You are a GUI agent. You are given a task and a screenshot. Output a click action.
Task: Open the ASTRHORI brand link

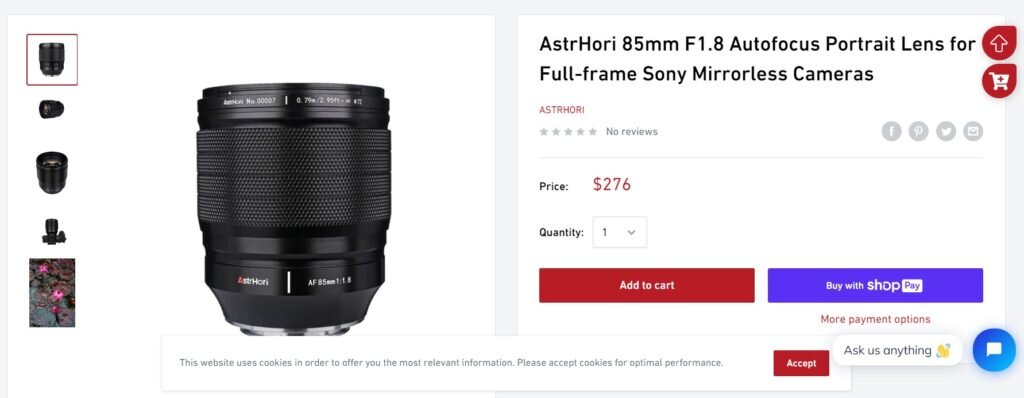[x=562, y=110]
